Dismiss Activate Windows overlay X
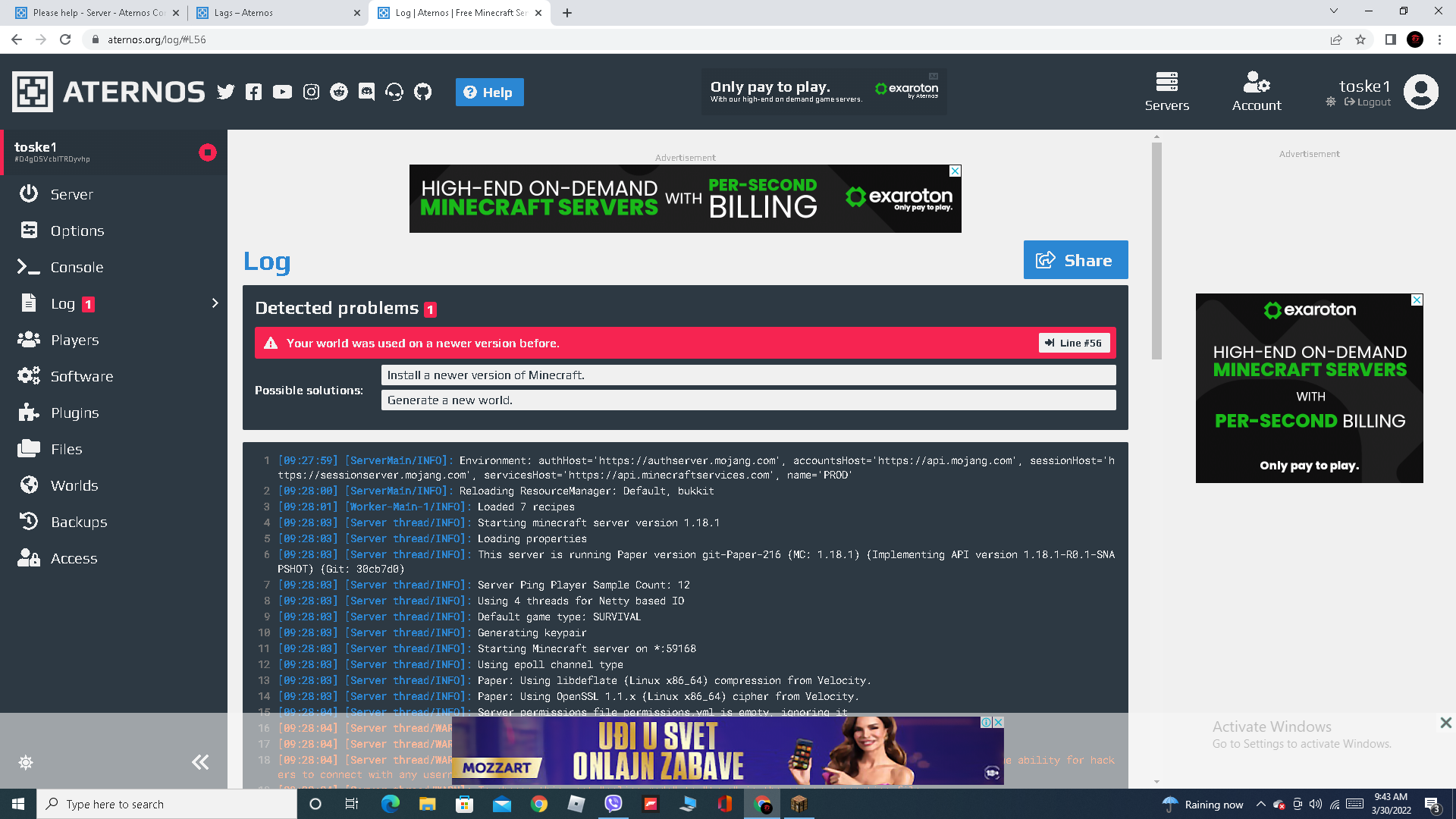 [1446, 723]
